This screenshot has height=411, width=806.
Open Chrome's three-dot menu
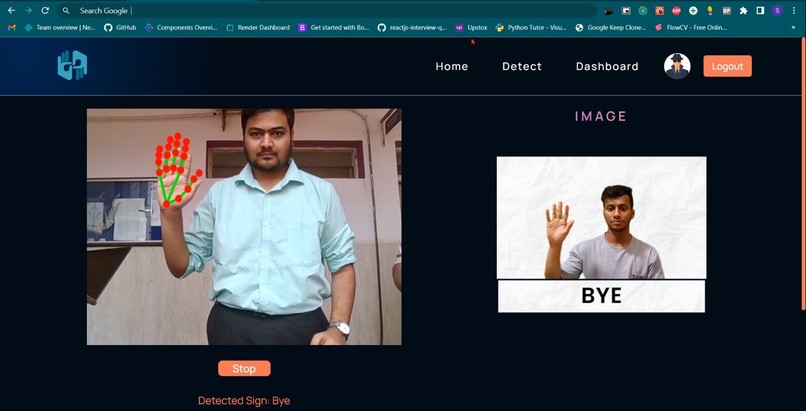(795, 11)
